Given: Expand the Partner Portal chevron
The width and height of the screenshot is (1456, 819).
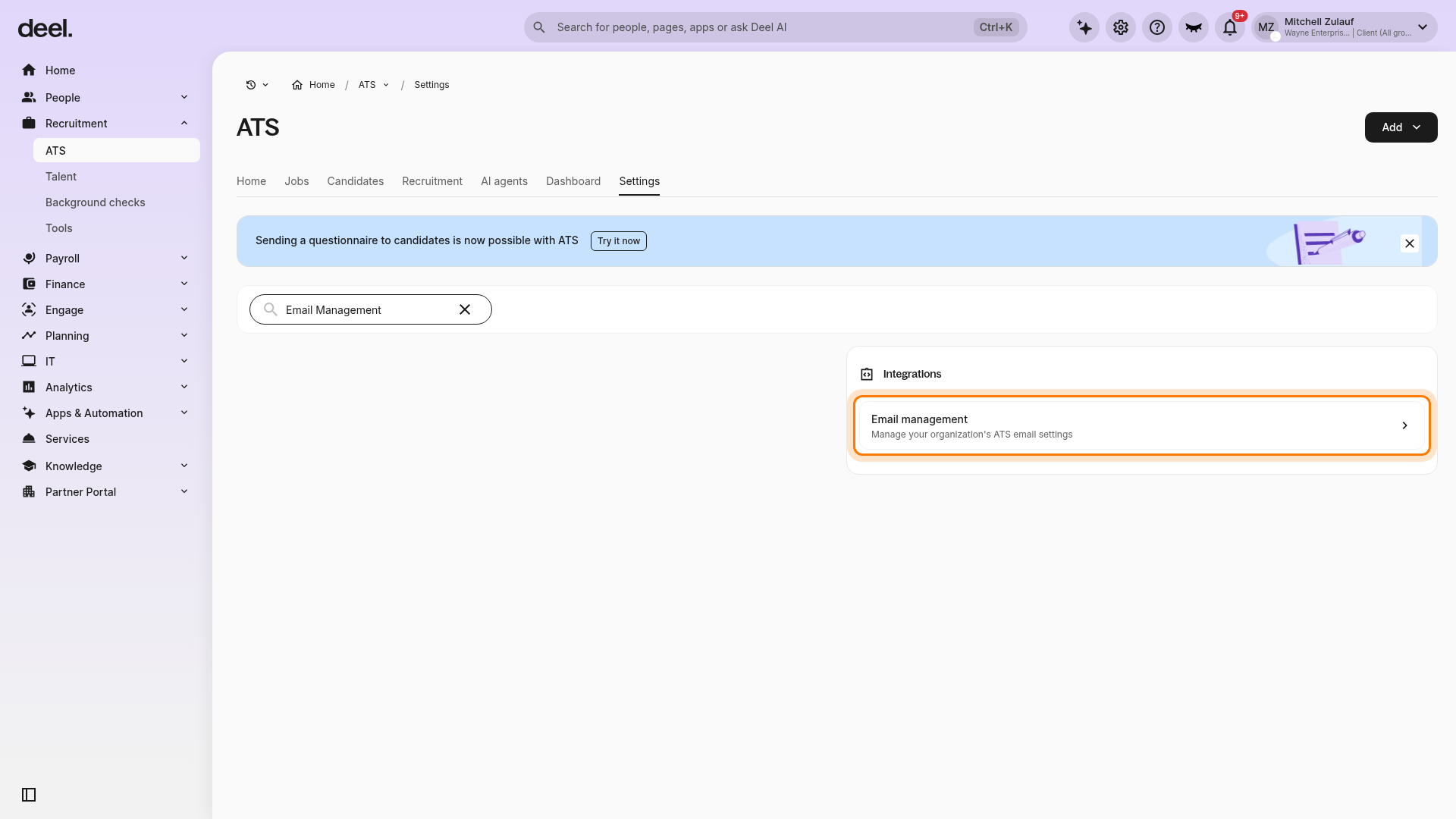Looking at the screenshot, I should tap(184, 491).
